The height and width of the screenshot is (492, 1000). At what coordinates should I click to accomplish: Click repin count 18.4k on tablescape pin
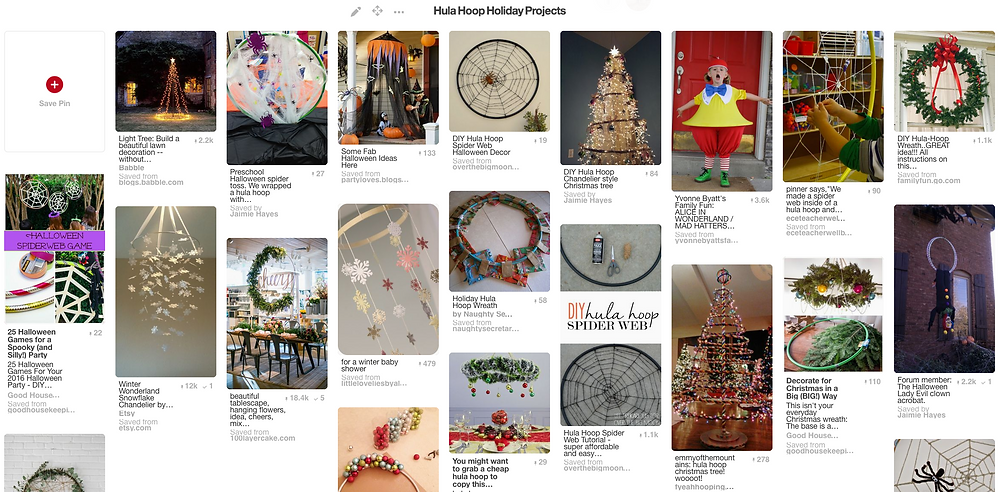coord(298,398)
